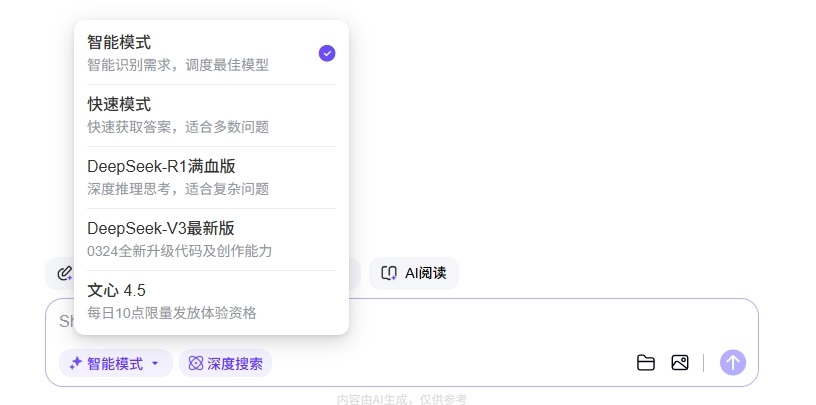Screen dimensions: 816x405
Task: Click text 0324全新升级代码及创作能力
Action: 180,251
